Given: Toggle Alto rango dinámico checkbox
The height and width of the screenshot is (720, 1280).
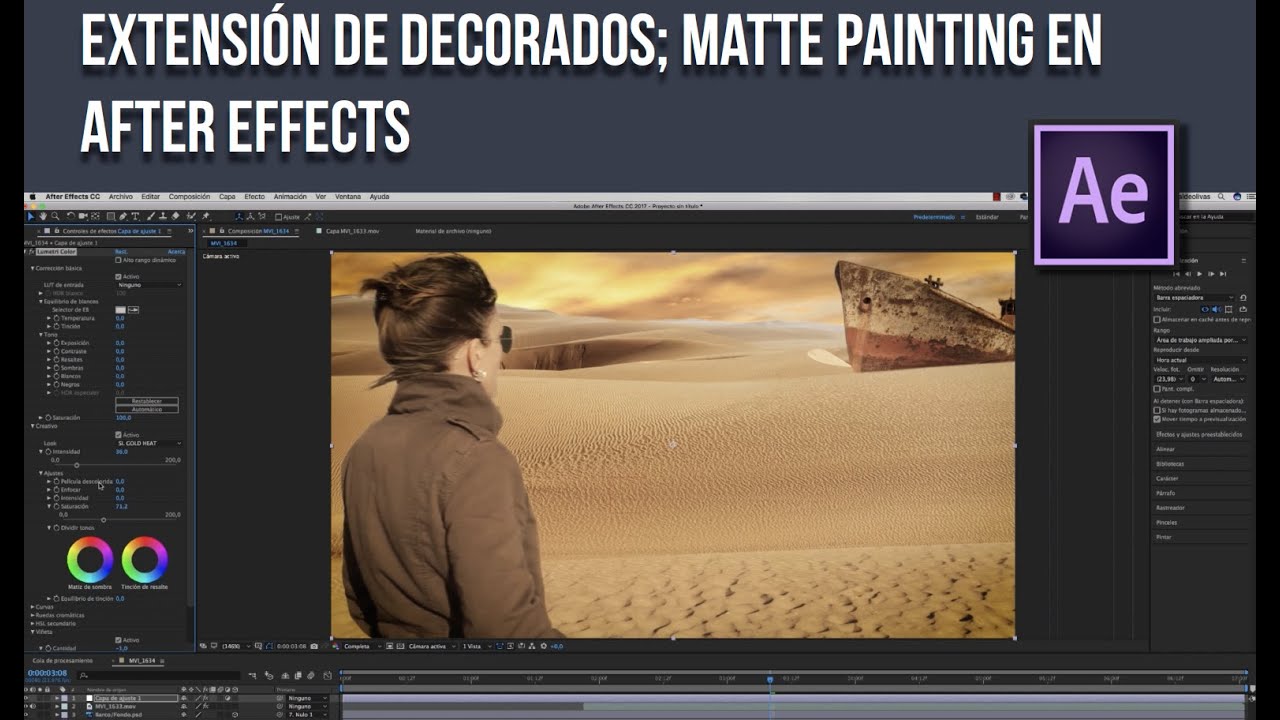Looking at the screenshot, I should tap(118, 260).
